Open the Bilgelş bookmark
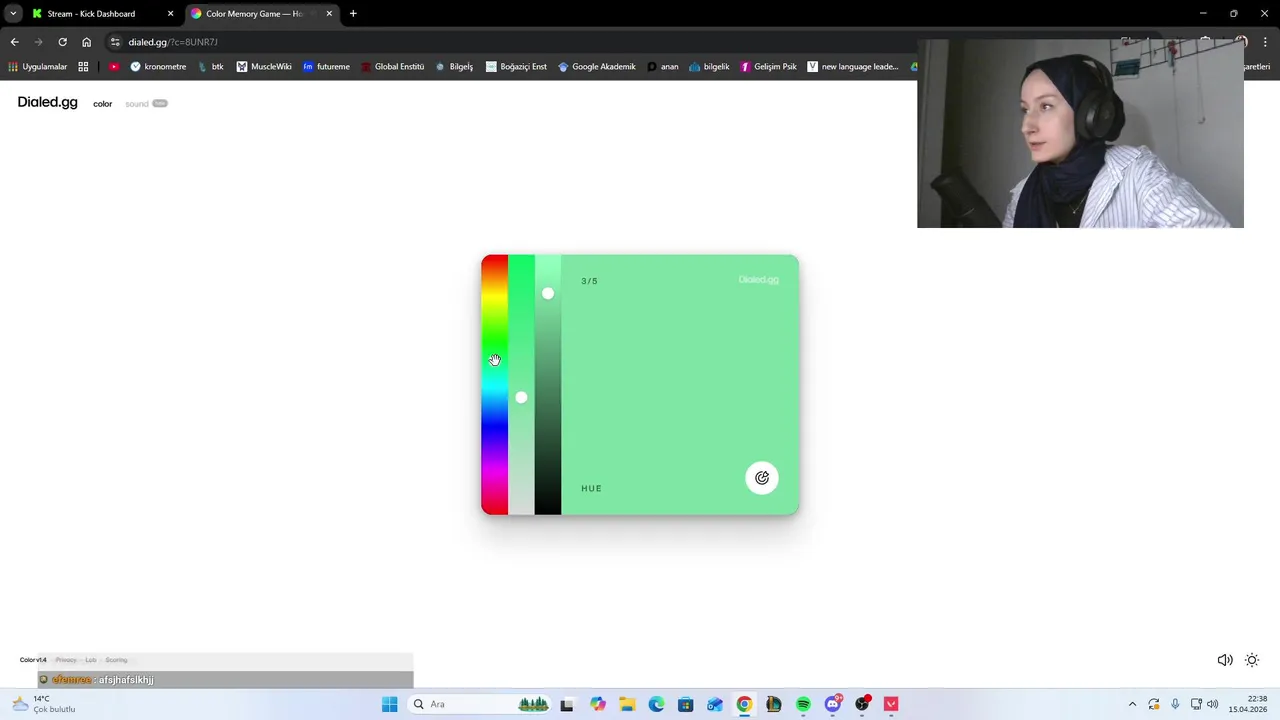 click(454, 67)
